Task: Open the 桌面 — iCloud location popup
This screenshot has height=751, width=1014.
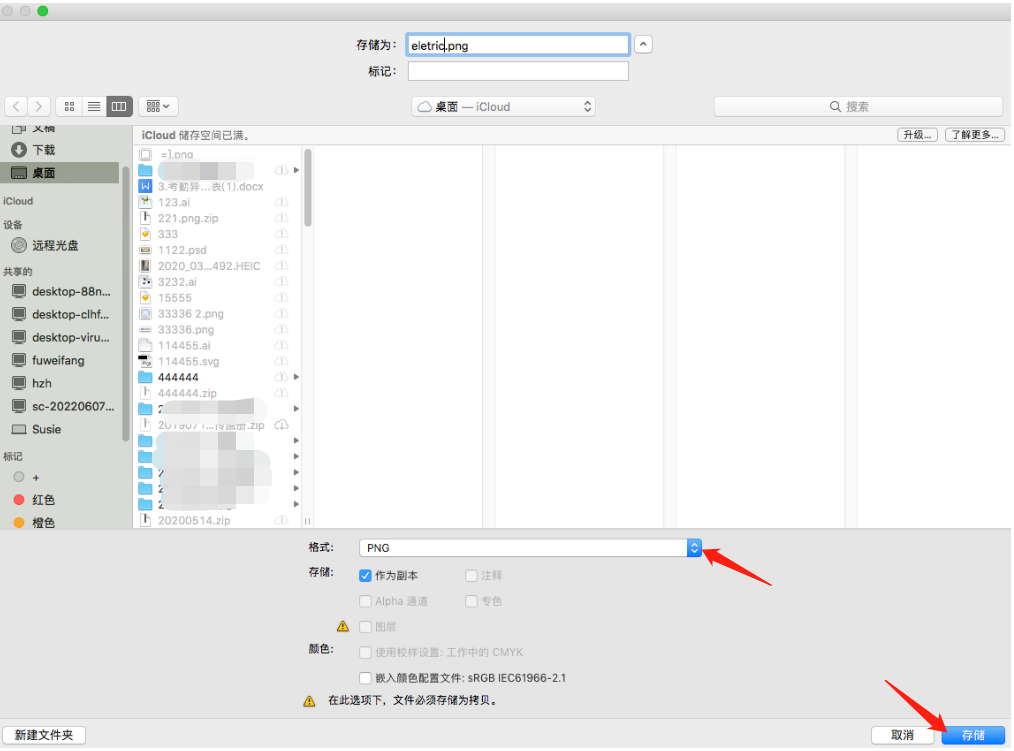Action: click(x=505, y=107)
